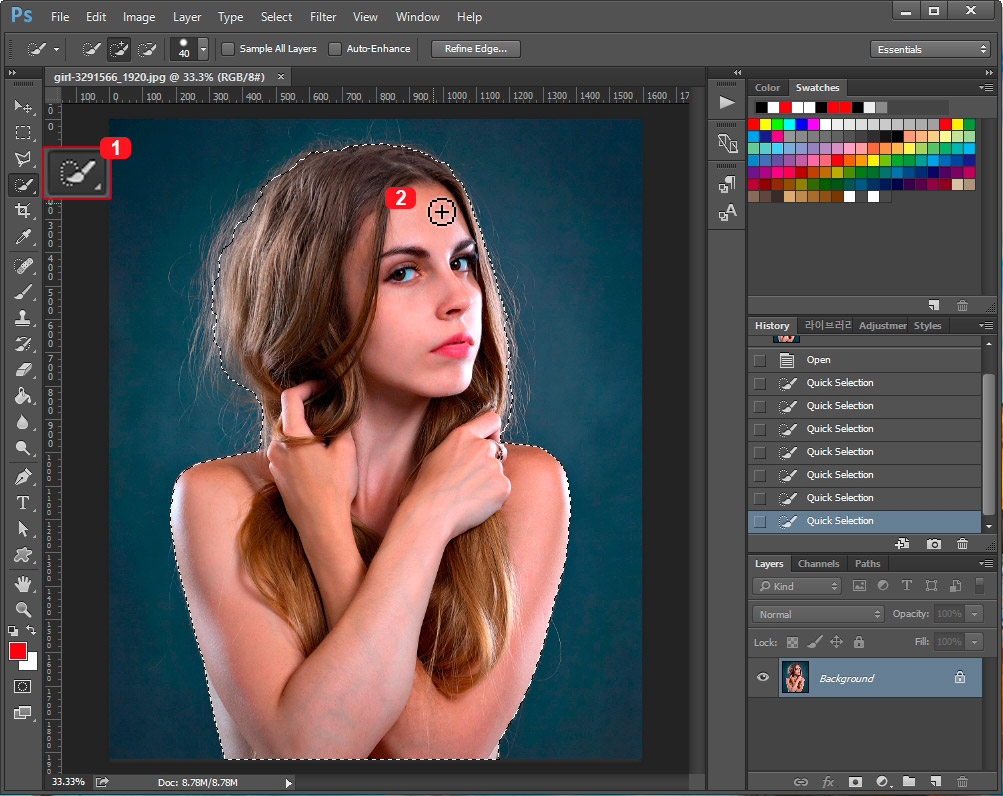The width and height of the screenshot is (1003, 796).
Task: Open the Filter menu
Action: click(323, 17)
